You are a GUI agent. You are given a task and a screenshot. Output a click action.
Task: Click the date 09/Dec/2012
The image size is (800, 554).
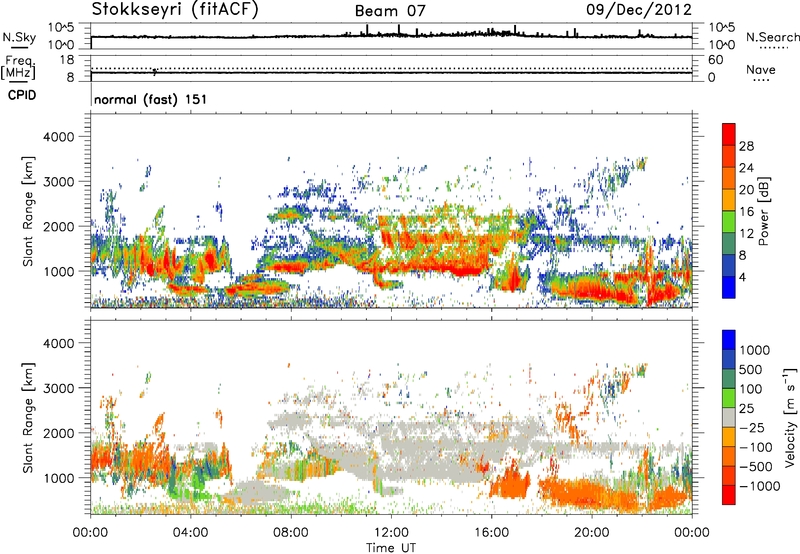pos(639,10)
